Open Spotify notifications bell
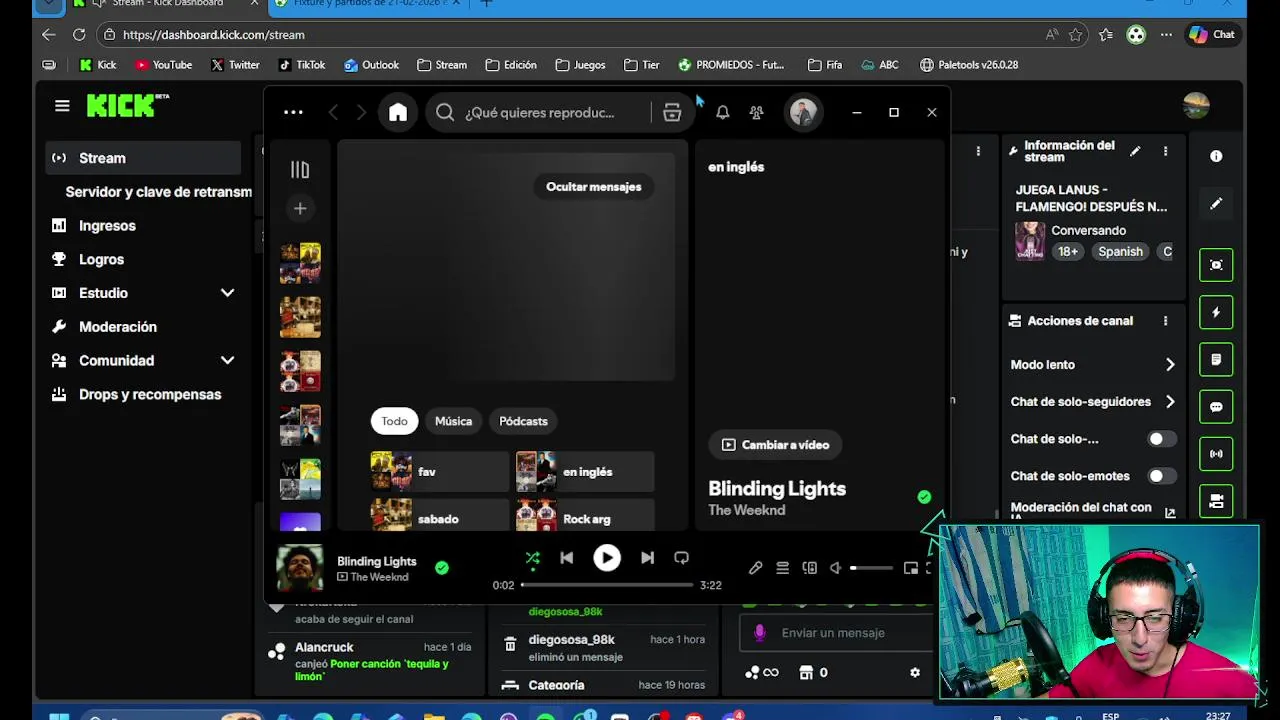1280x720 pixels. point(723,112)
